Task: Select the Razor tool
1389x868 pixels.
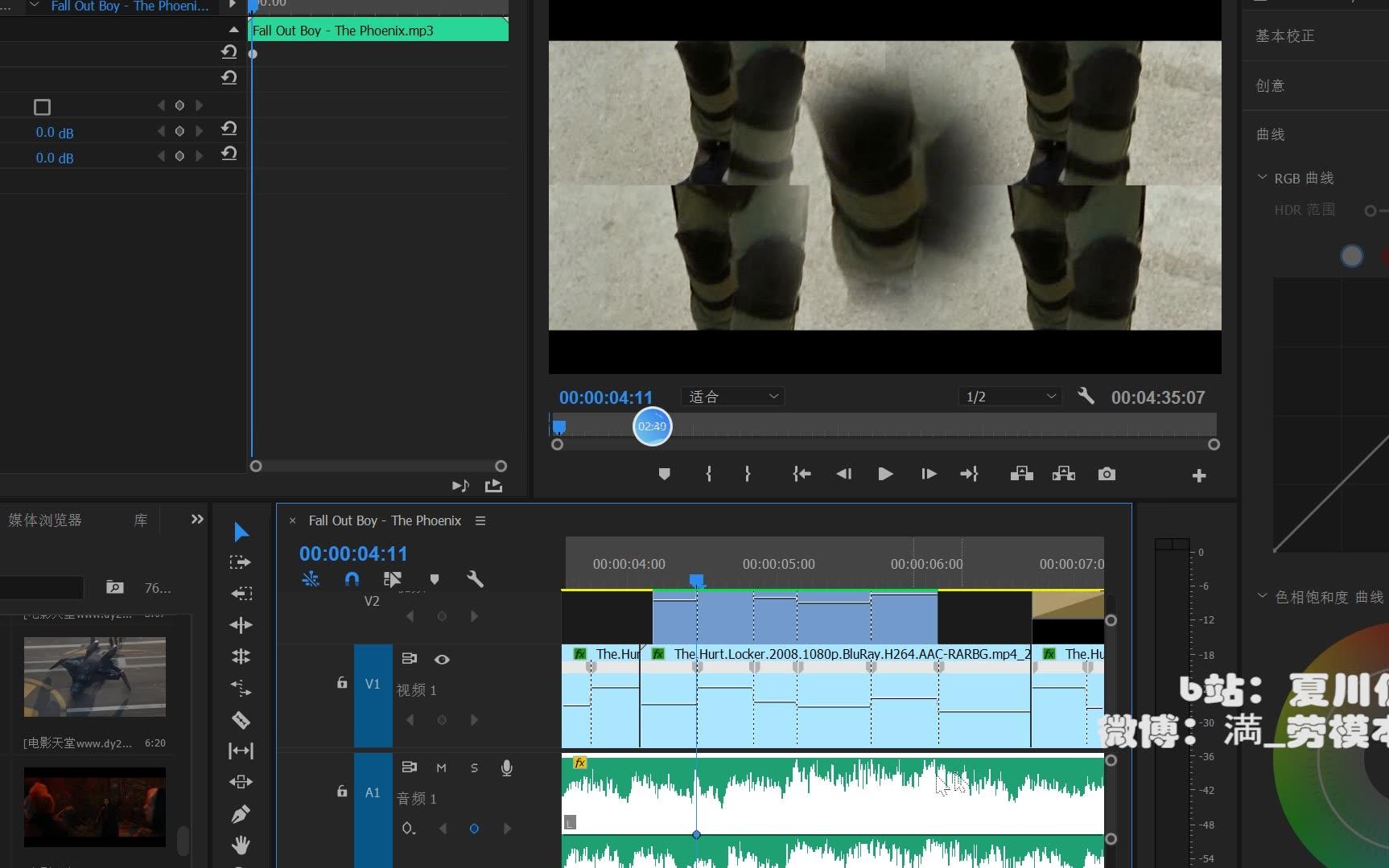Action: coord(241,720)
